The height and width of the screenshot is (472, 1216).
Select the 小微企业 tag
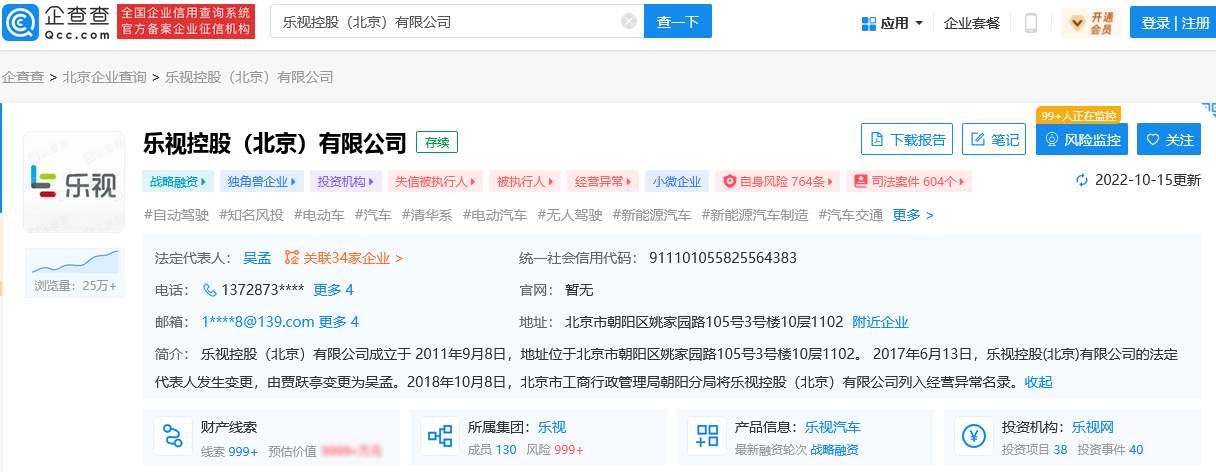point(677,181)
